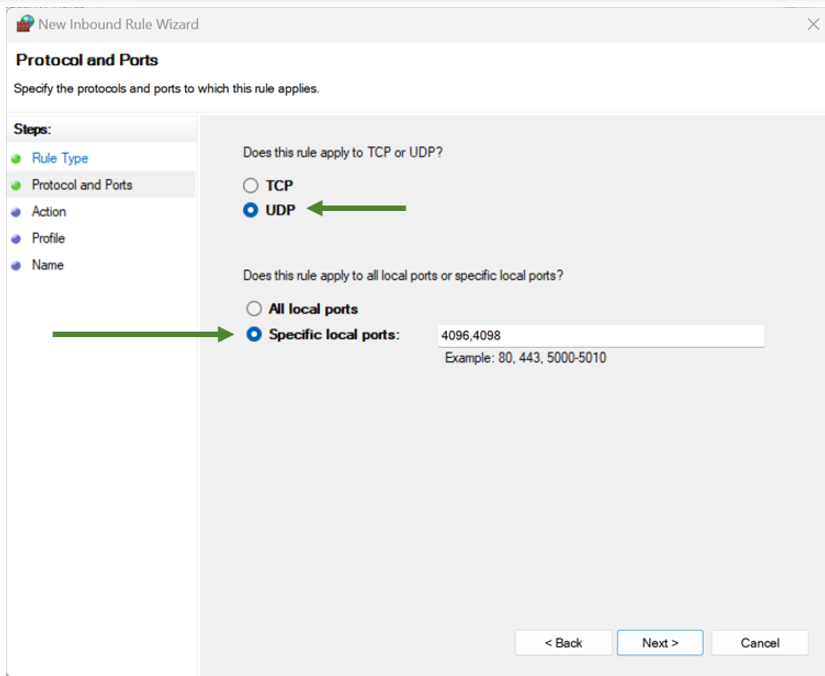Choose the All local ports option
Screen dimensions: 825x676
(x=254, y=309)
